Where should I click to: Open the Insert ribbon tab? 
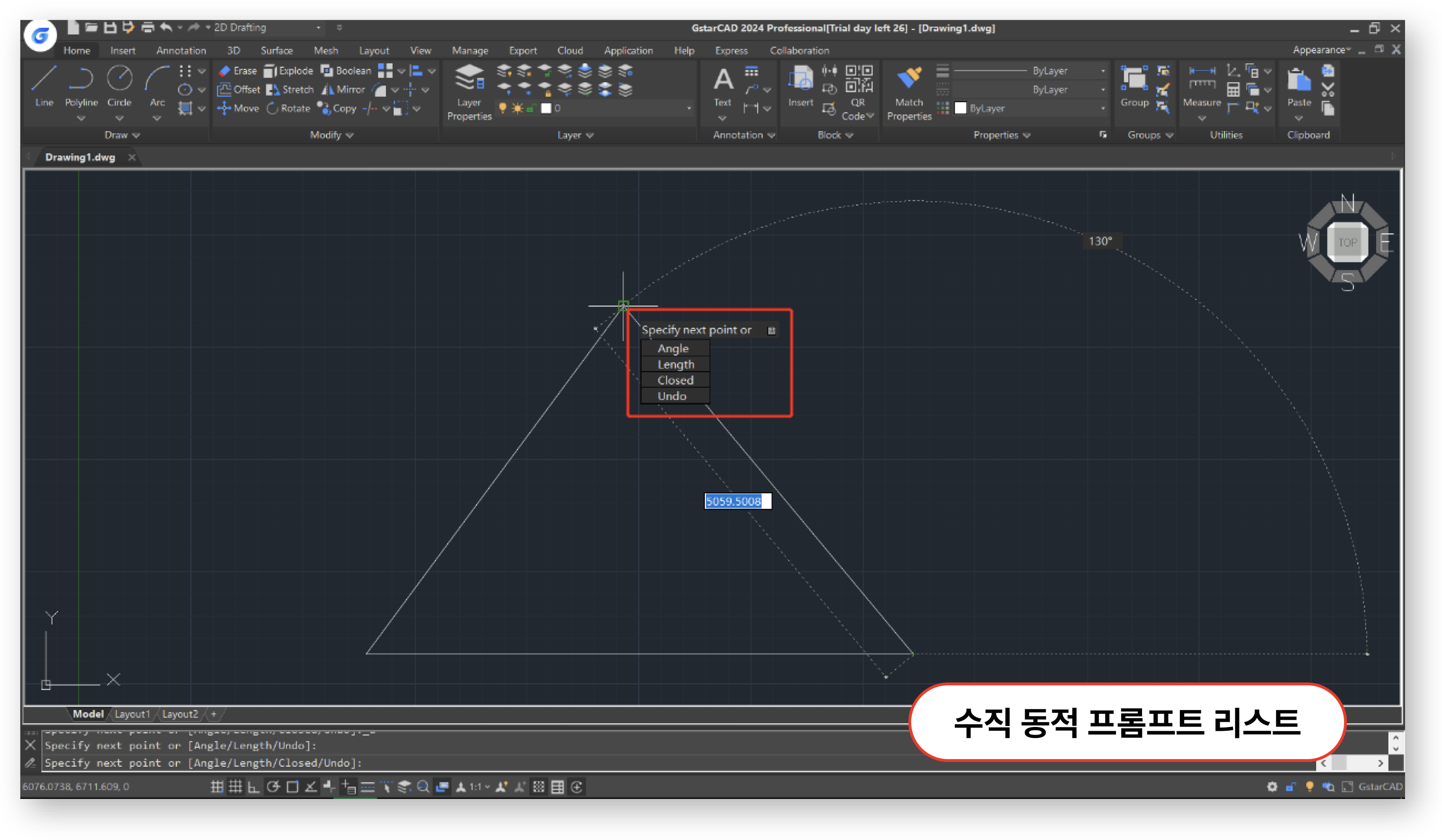tap(123, 50)
